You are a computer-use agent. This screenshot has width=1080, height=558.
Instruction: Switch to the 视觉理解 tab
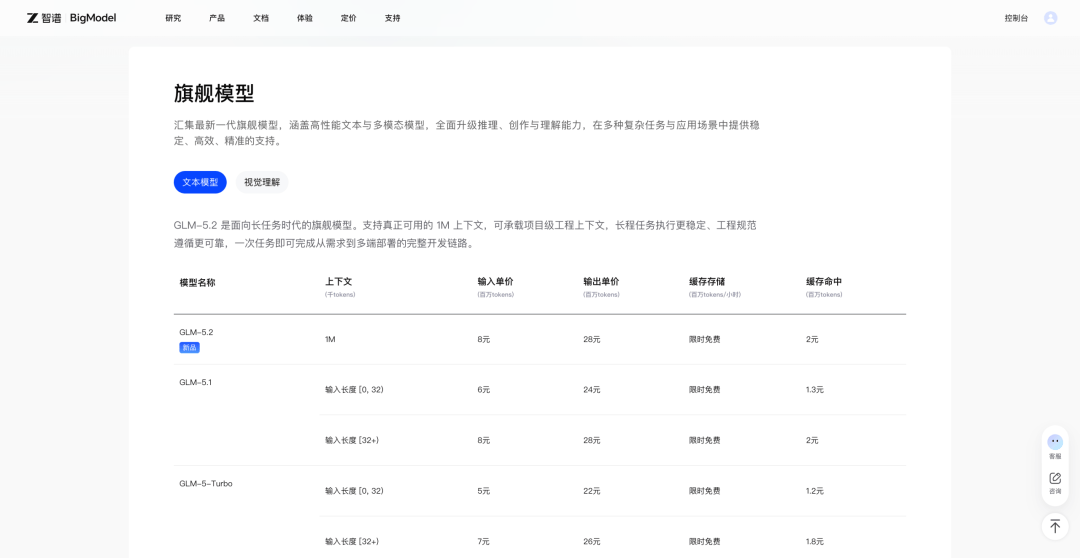(x=262, y=183)
